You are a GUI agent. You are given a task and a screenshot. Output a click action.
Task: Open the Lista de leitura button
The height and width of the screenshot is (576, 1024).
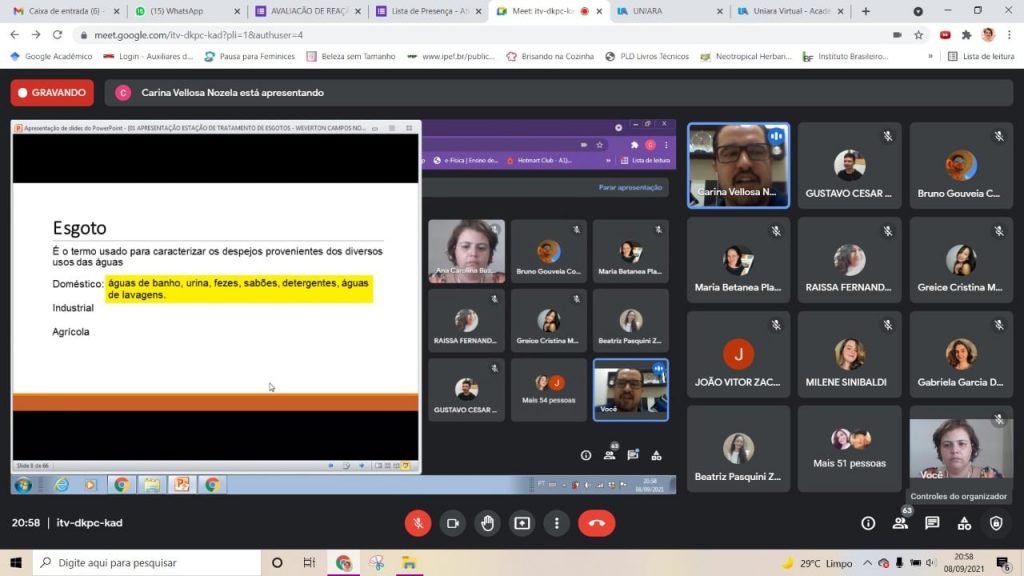pos(980,57)
